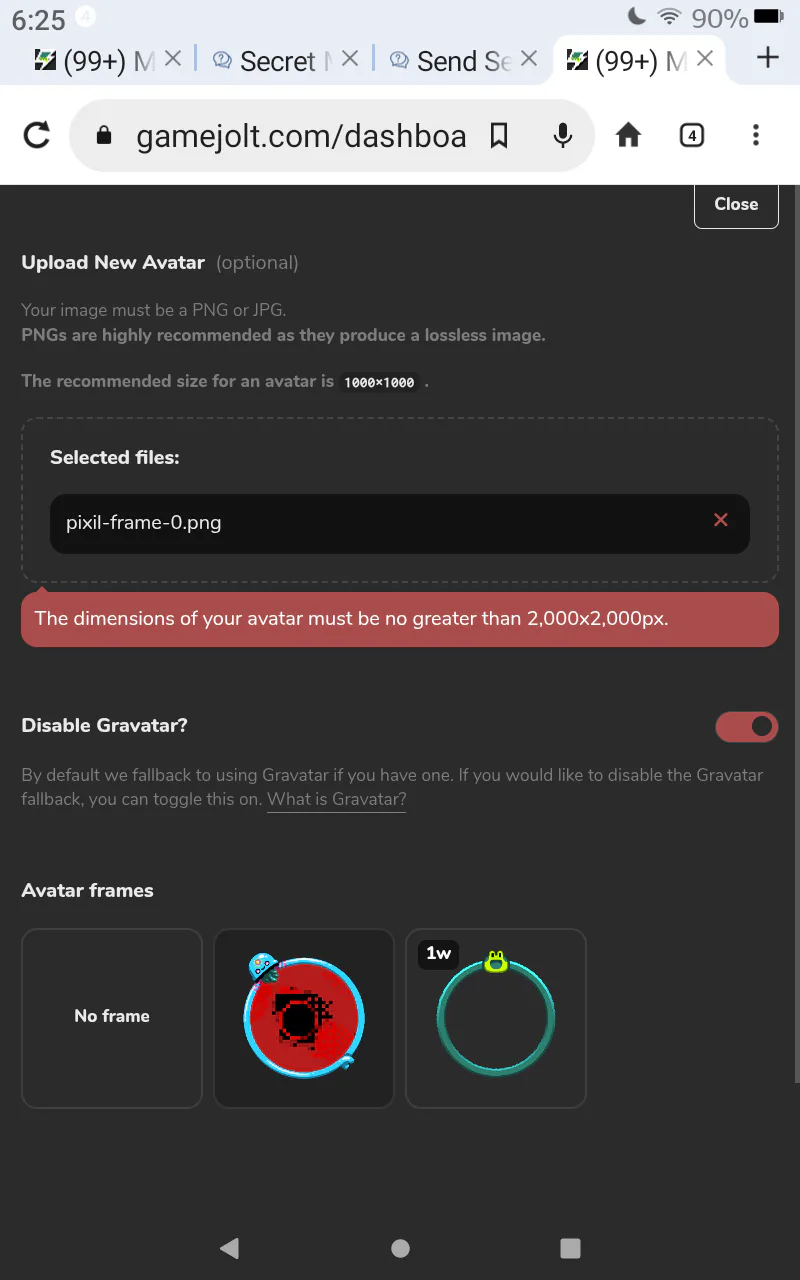Viewport: 800px width, 1280px height.
Task: Toggle the Disable Gravatar switch
Action: point(746,727)
